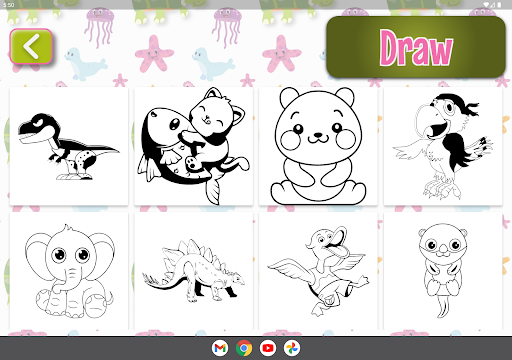
Task: Tap the green back arrow button
Action: coord(31,46)
